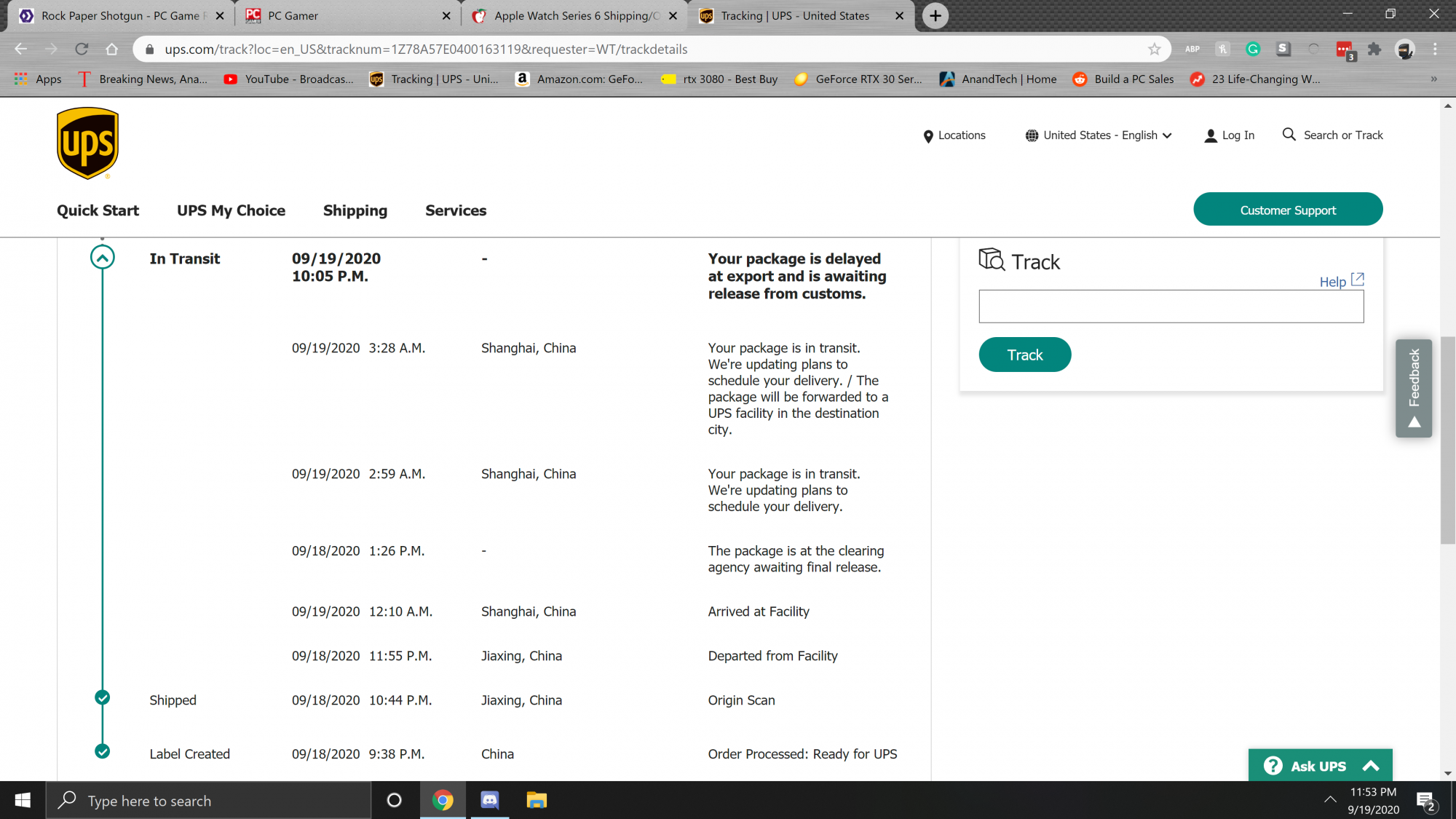Open the Help link

[x=1333, y=282]
